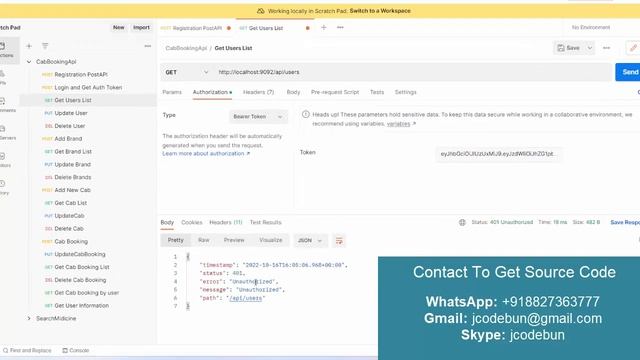Click the filter icon in the sidebar
Image resolution: width=640 pixels, height=360 pixels.
point(45,46)
